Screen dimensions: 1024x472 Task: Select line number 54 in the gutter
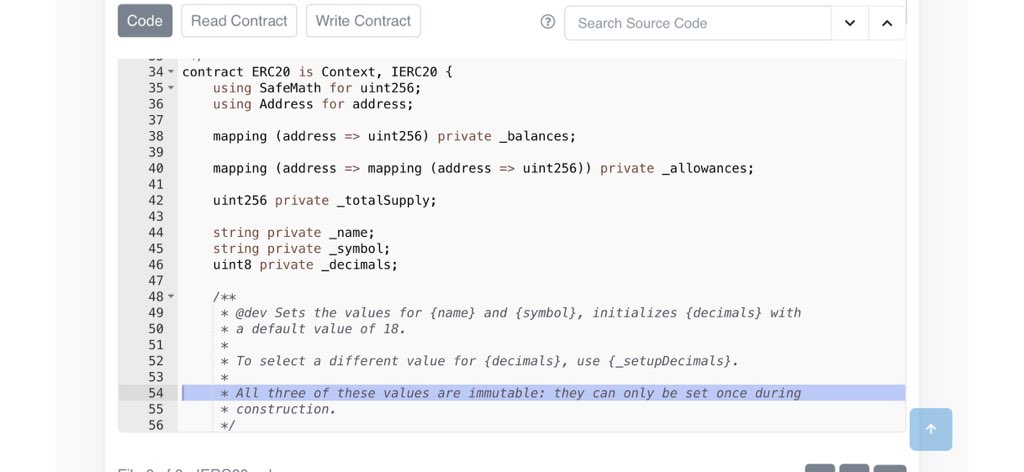[x=155, y=393]
